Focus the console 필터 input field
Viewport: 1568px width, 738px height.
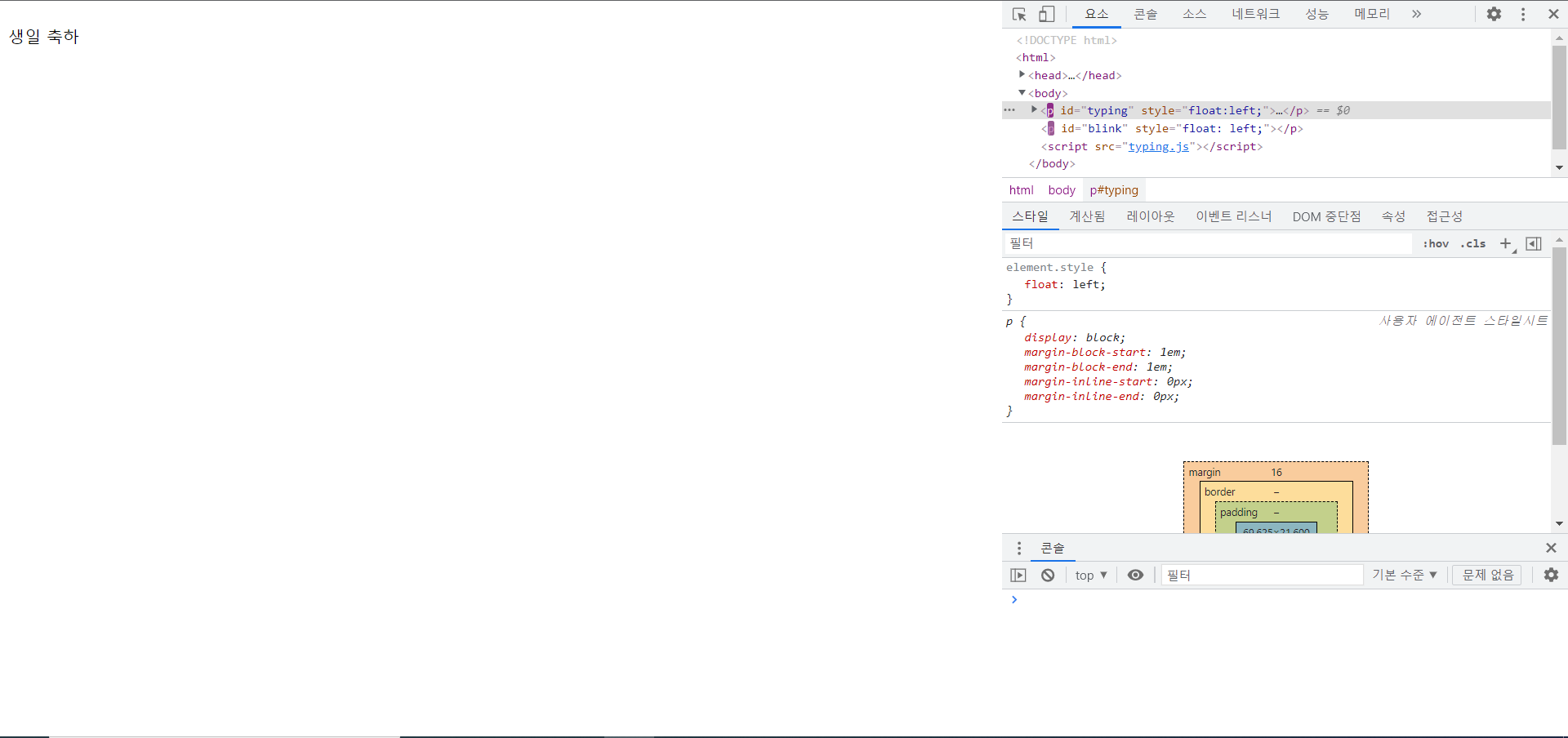pos(1262,576)
